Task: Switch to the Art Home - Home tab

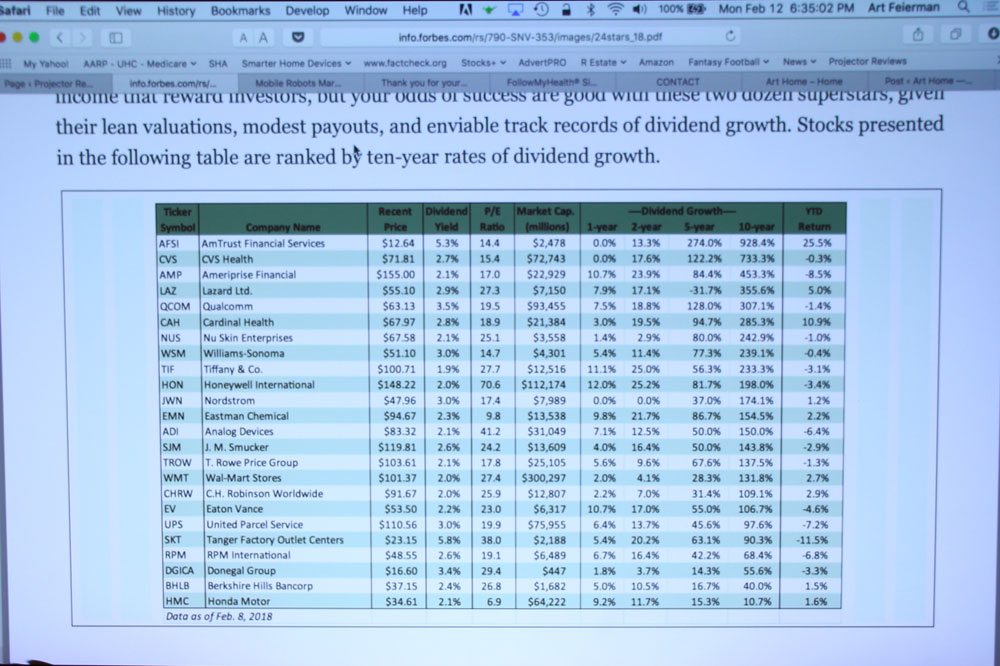Action: tap(804, 82)
